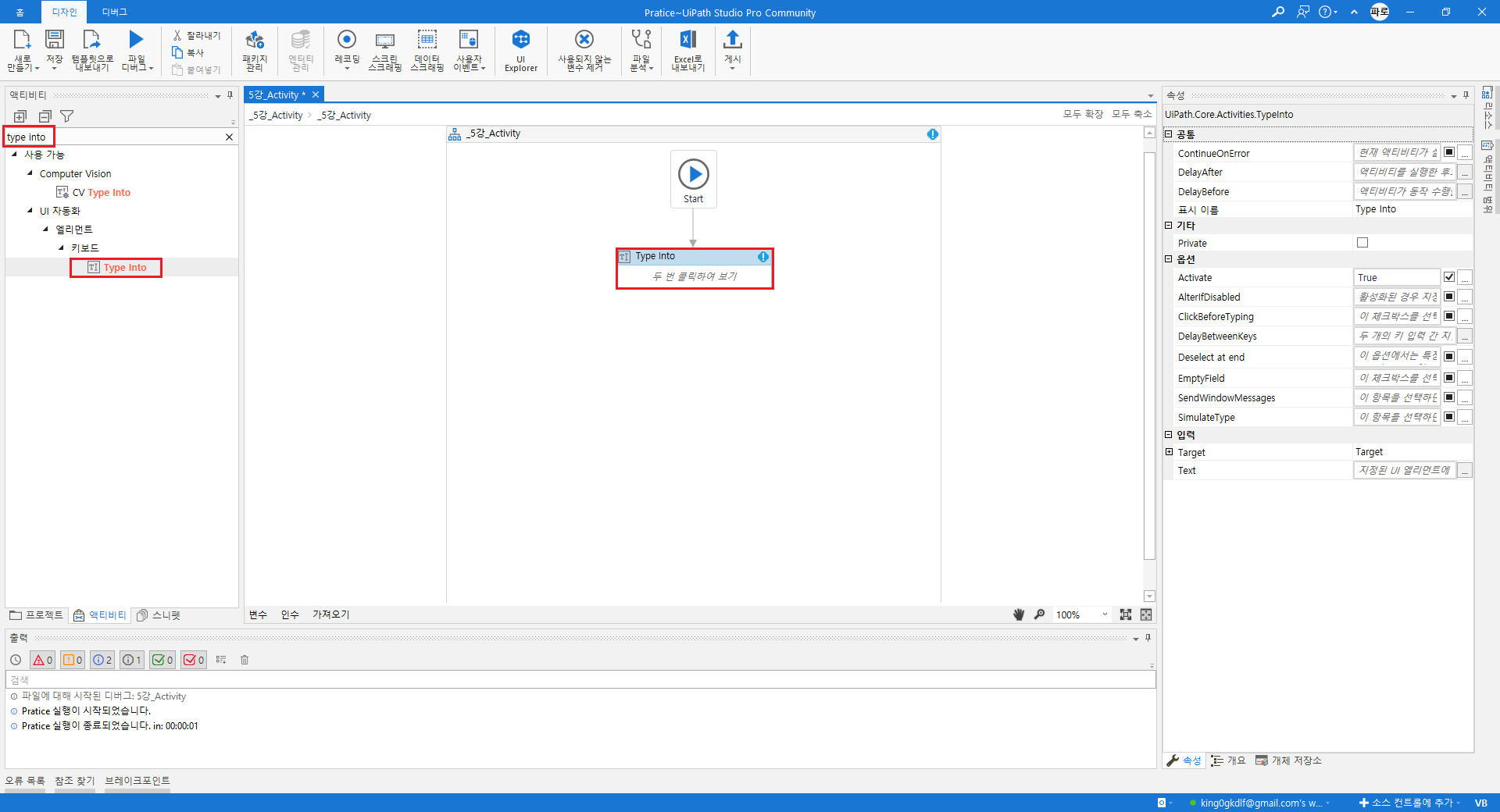Click the Output panel search field

point(580,680)
